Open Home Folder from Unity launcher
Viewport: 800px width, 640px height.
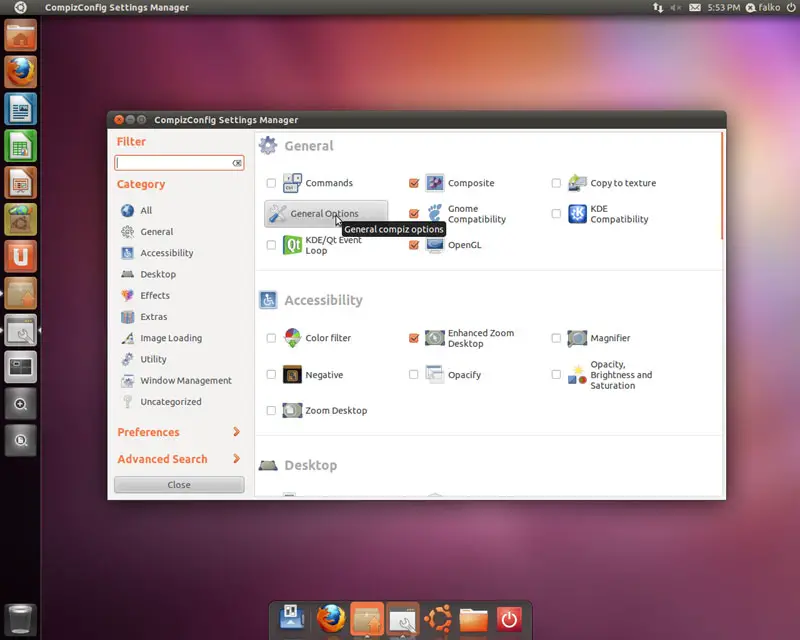coord(20,35)
